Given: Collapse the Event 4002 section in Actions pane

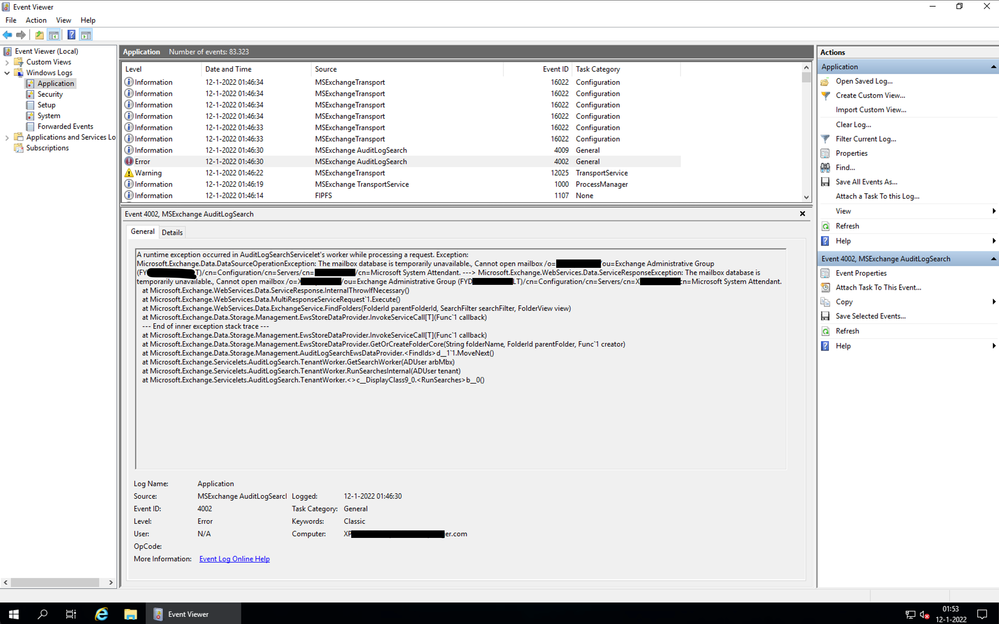Looking at the screenshot, I should pos(993,259).
